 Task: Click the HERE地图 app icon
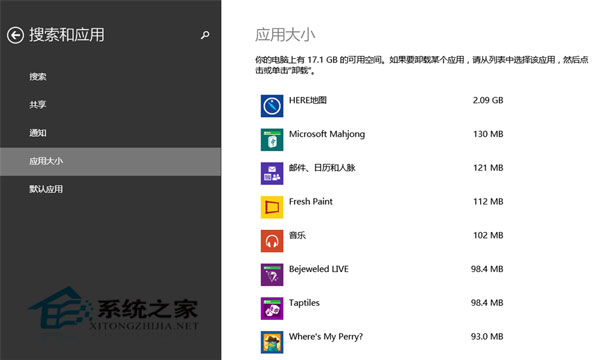pos(272,106)
